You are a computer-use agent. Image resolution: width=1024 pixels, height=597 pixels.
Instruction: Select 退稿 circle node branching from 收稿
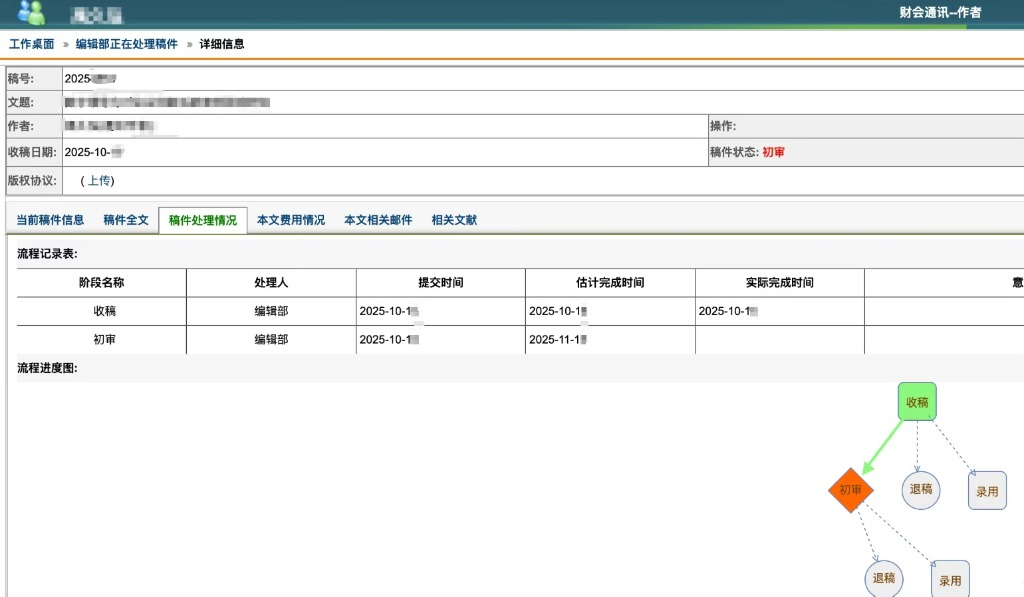pos(921,489)
